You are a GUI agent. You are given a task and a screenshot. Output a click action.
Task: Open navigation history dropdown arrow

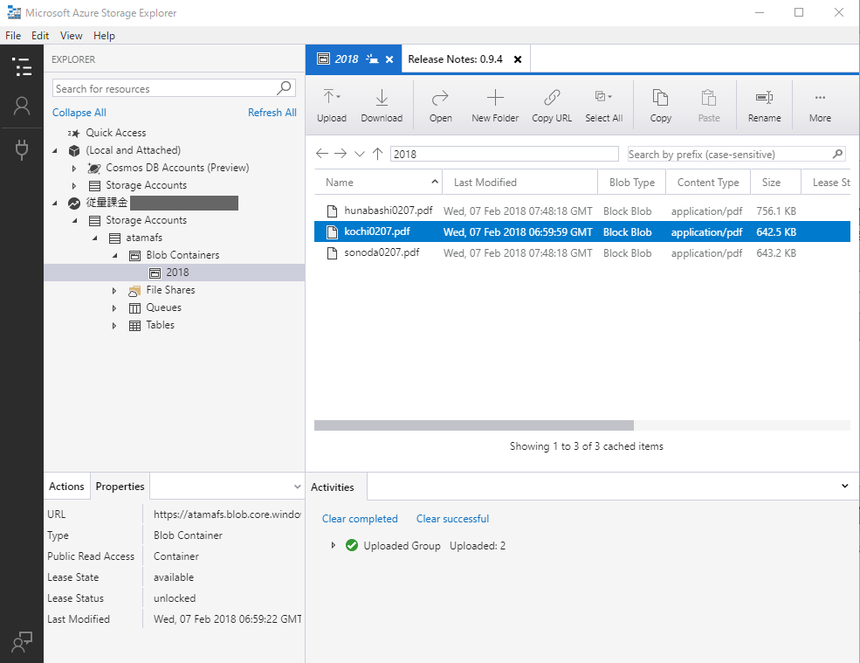359,154
